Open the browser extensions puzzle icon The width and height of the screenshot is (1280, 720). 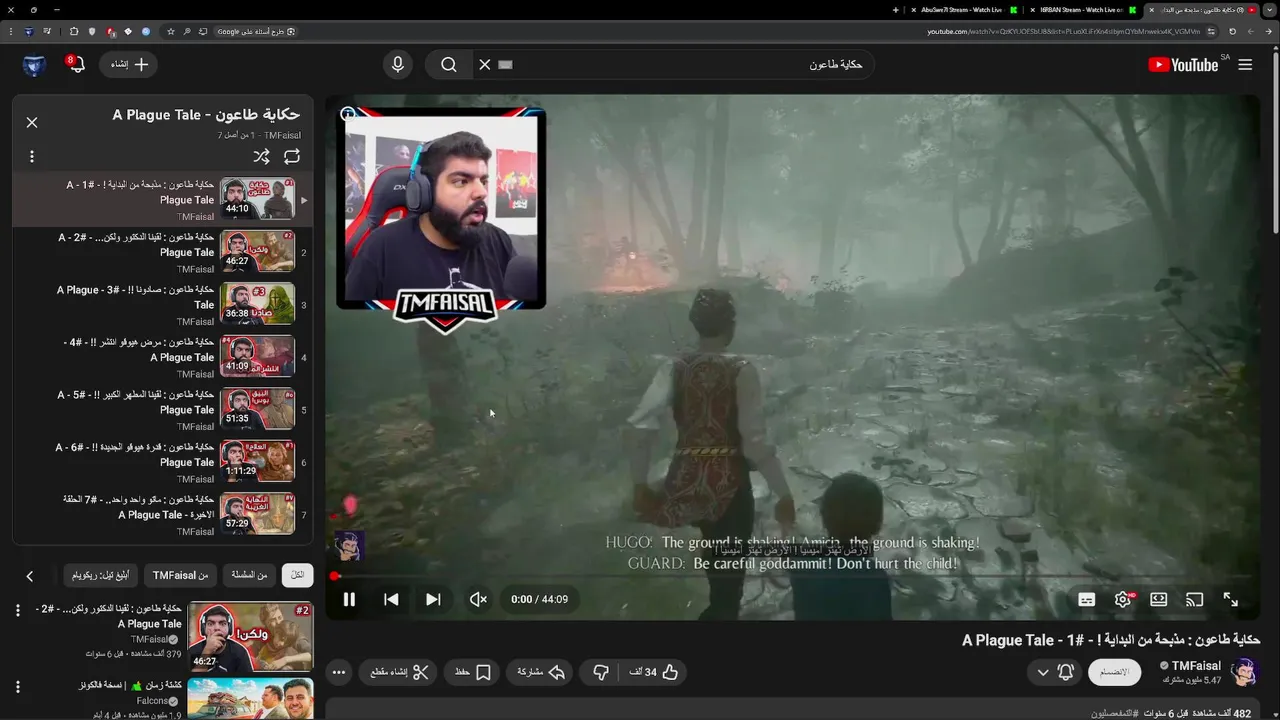click(x=73, y=31)
